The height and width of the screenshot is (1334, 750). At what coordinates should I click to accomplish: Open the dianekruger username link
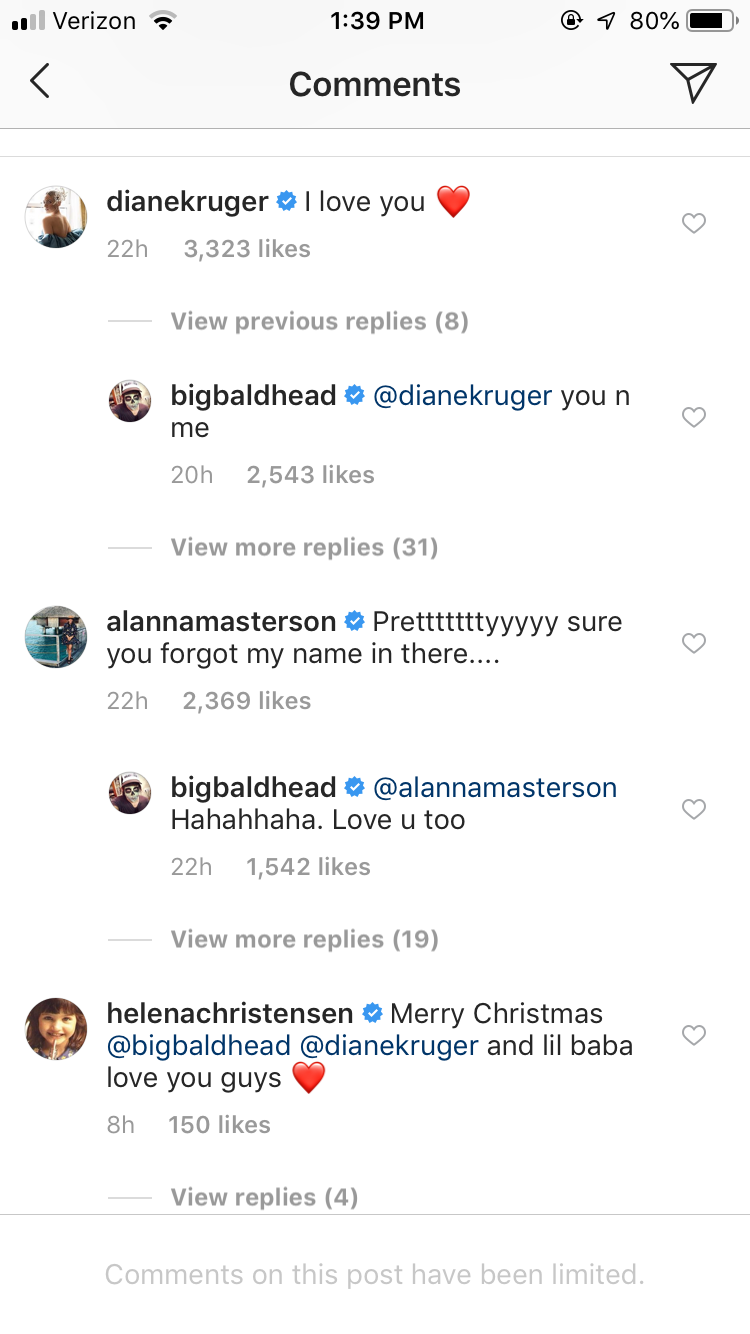point(187,202)
